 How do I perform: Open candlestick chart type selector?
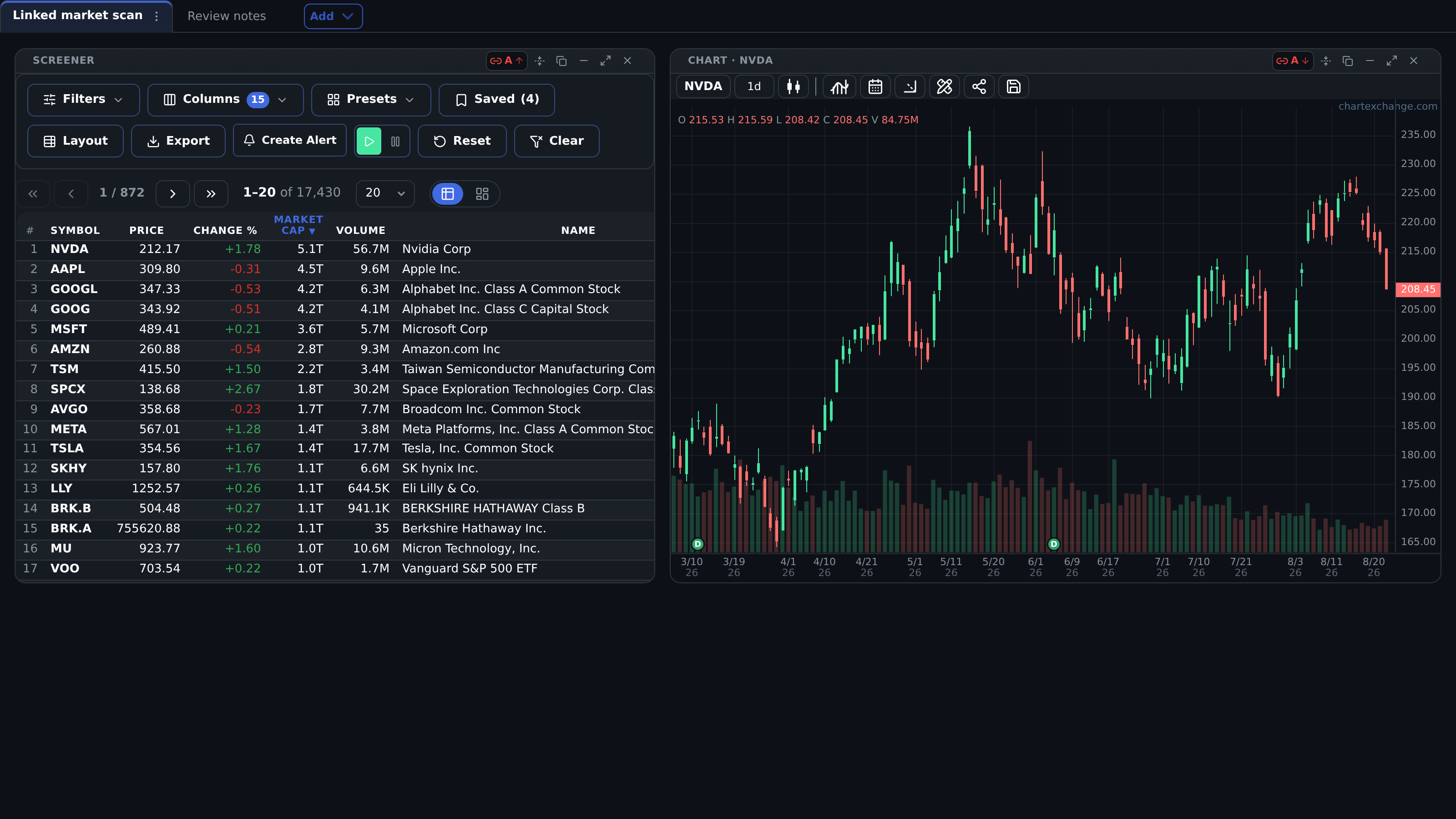click(793, 86)
